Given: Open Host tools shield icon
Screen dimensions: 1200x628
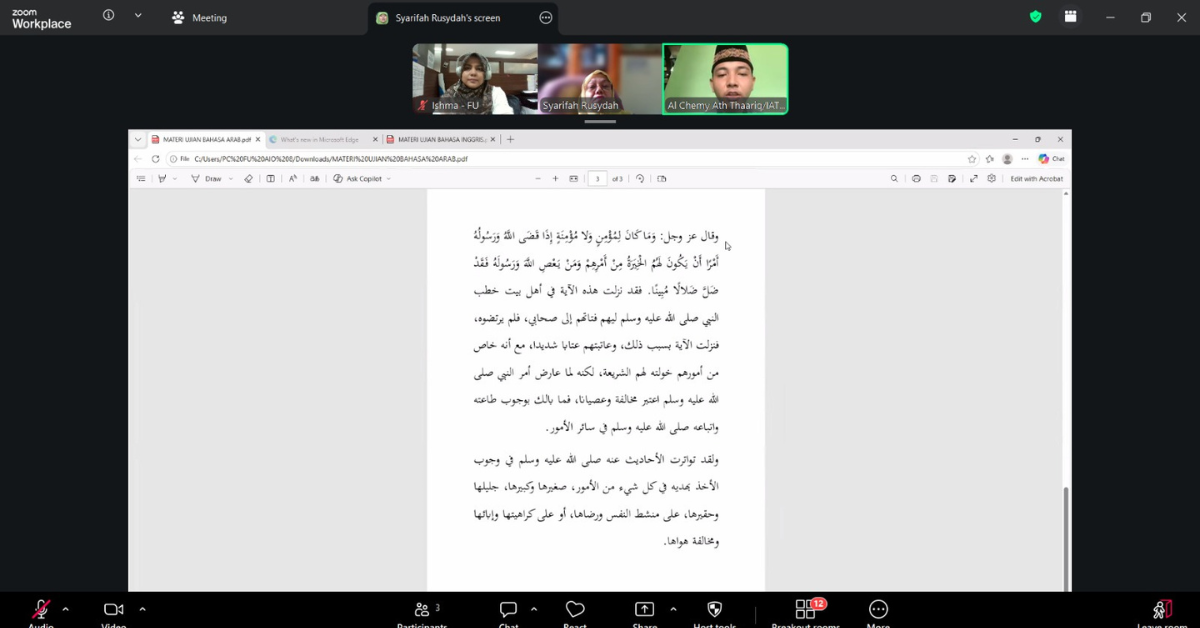Looking at the screenshot, I should 714,609.
